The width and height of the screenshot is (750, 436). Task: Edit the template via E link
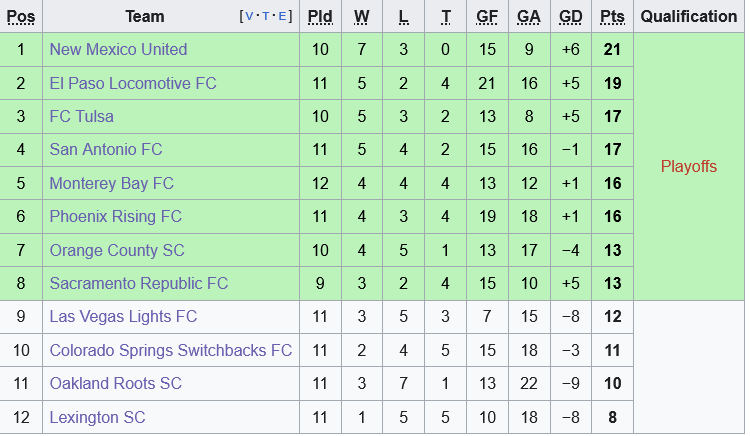coord(283,17)
